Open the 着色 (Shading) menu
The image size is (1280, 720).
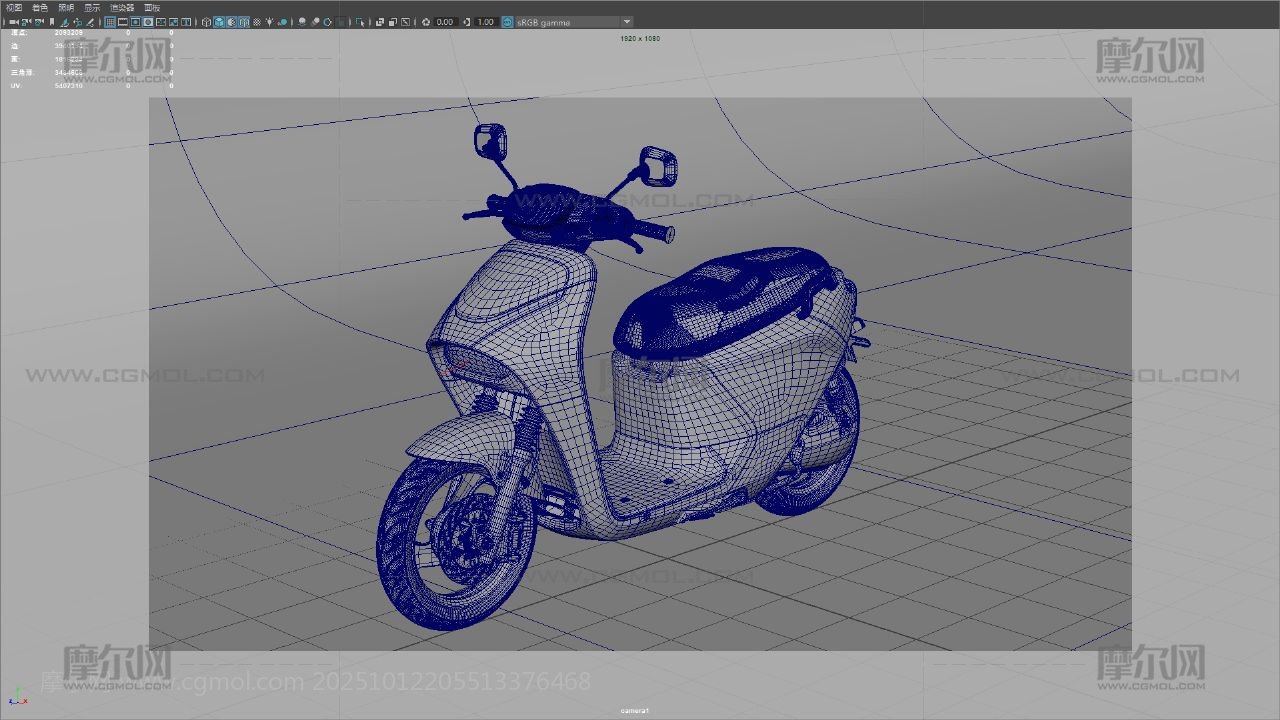40,7
